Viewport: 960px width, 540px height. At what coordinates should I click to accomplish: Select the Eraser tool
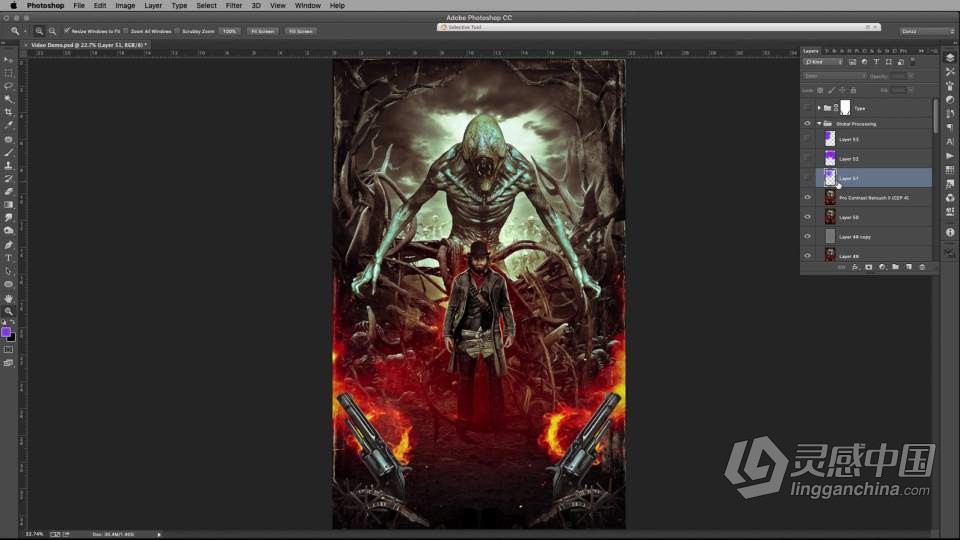9,192
